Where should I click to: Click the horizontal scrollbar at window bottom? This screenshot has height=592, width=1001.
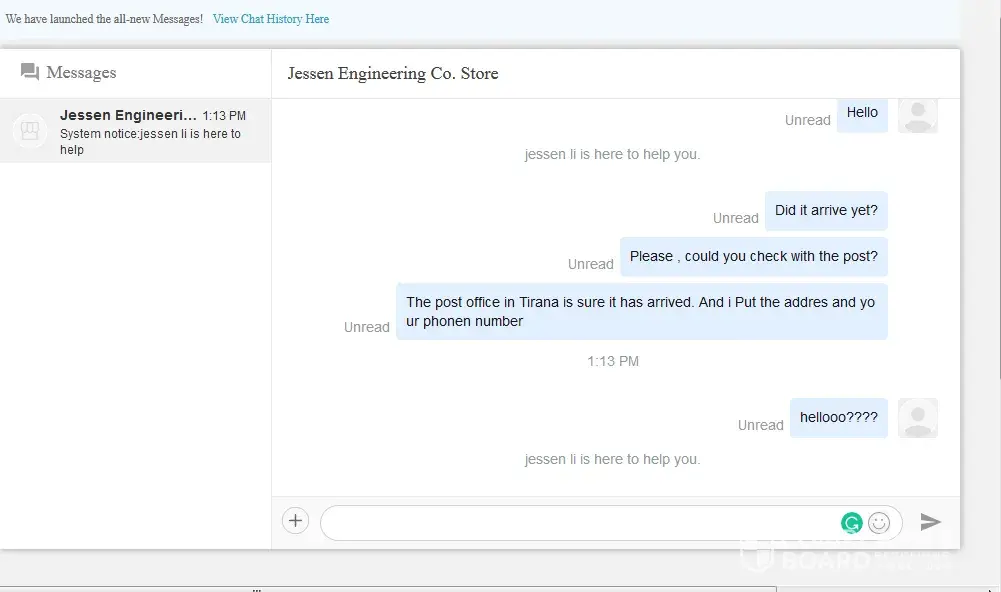pos(500,588)
